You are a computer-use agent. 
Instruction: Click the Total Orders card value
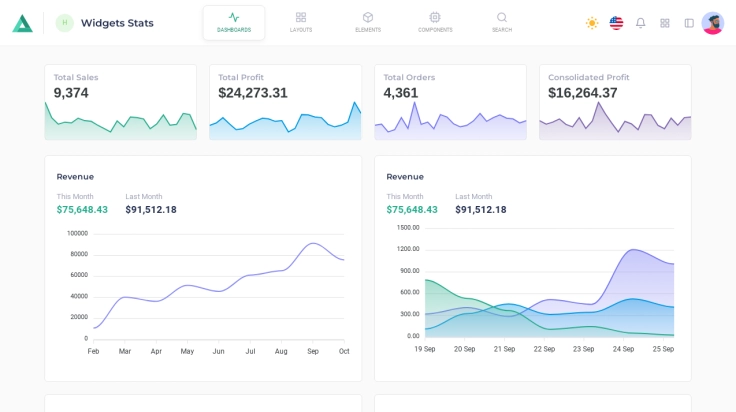click(401, 93)
